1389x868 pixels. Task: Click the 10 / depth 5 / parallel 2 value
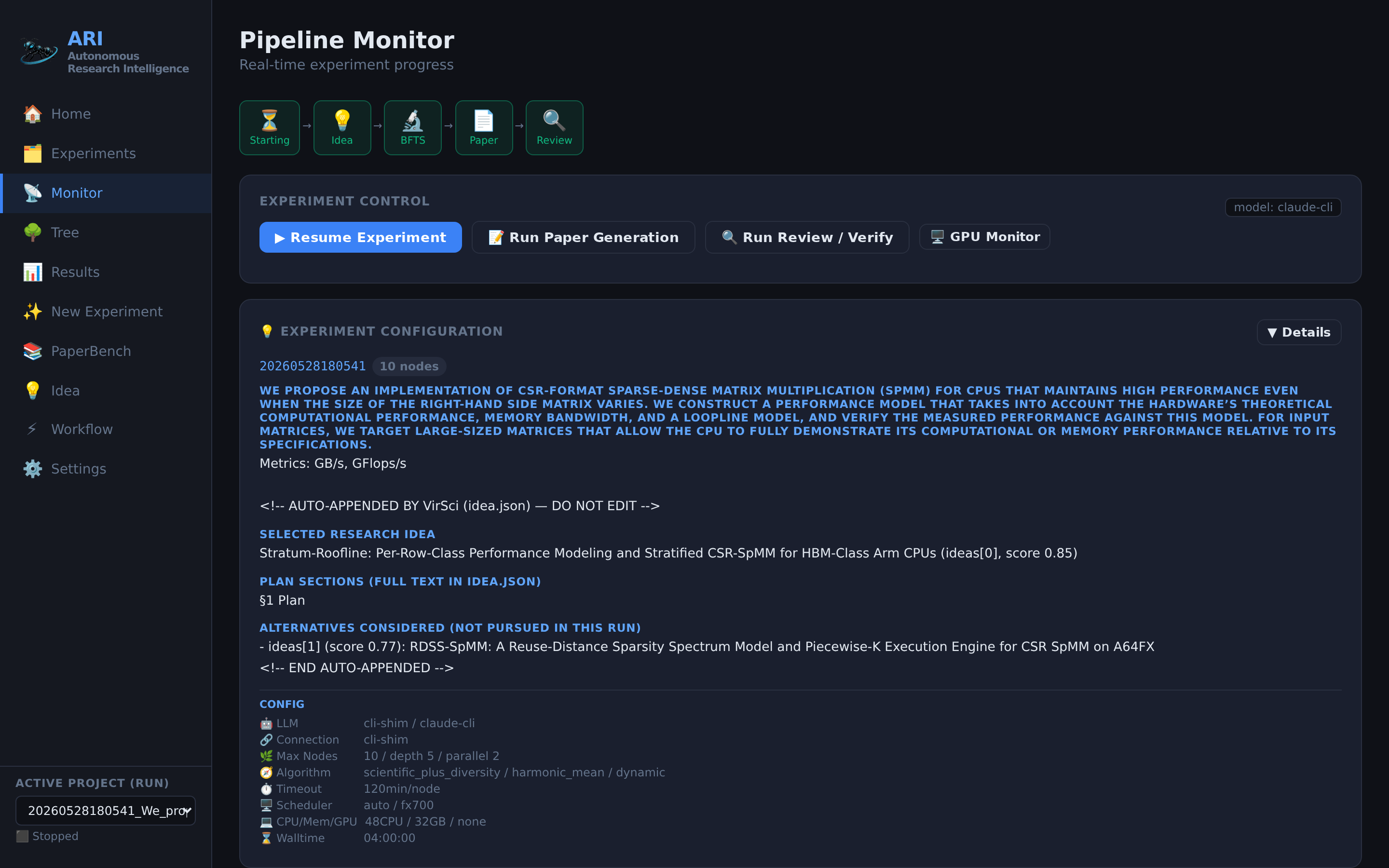click(431, 756)
